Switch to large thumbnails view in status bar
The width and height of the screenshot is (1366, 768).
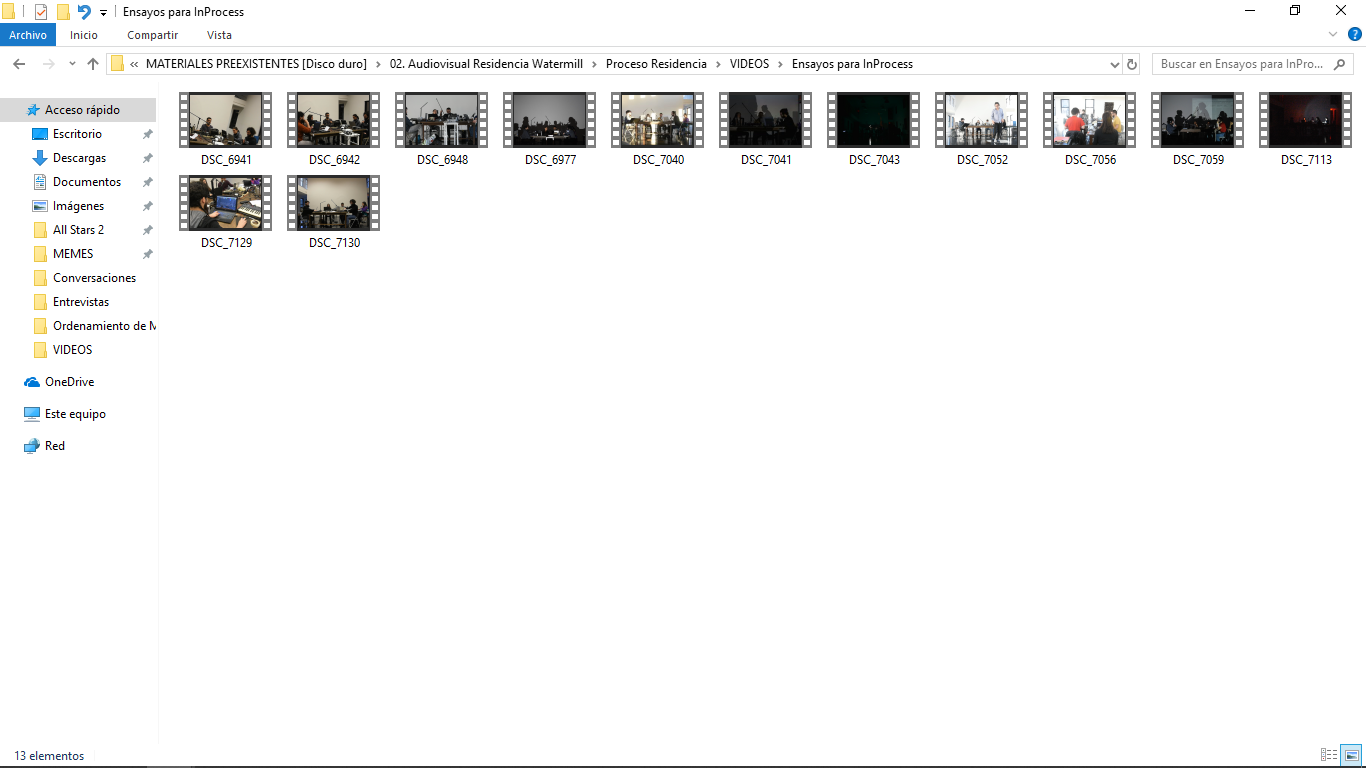coord(1351,755)
